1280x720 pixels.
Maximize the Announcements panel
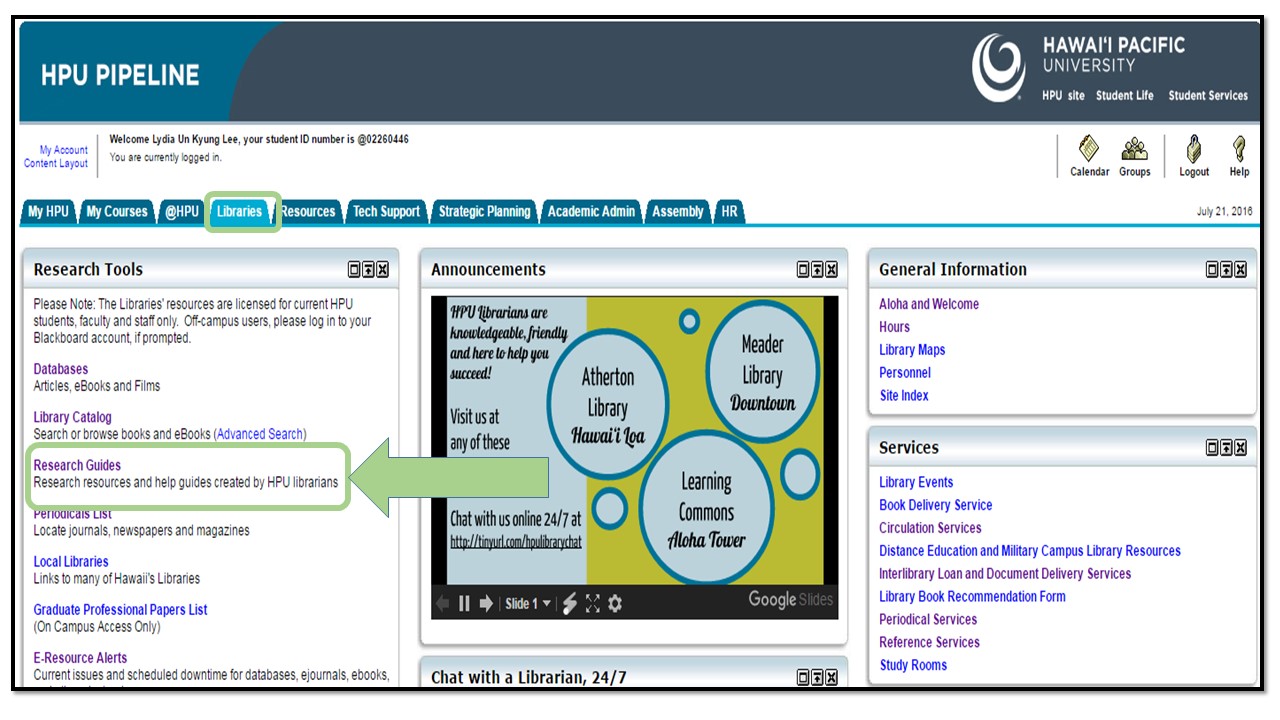804,270
